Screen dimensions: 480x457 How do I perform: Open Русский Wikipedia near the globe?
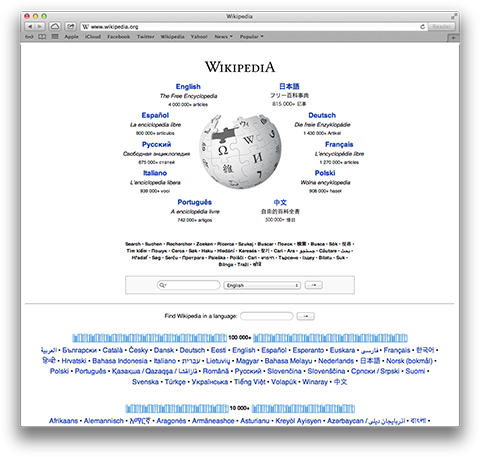pos(156,144)
